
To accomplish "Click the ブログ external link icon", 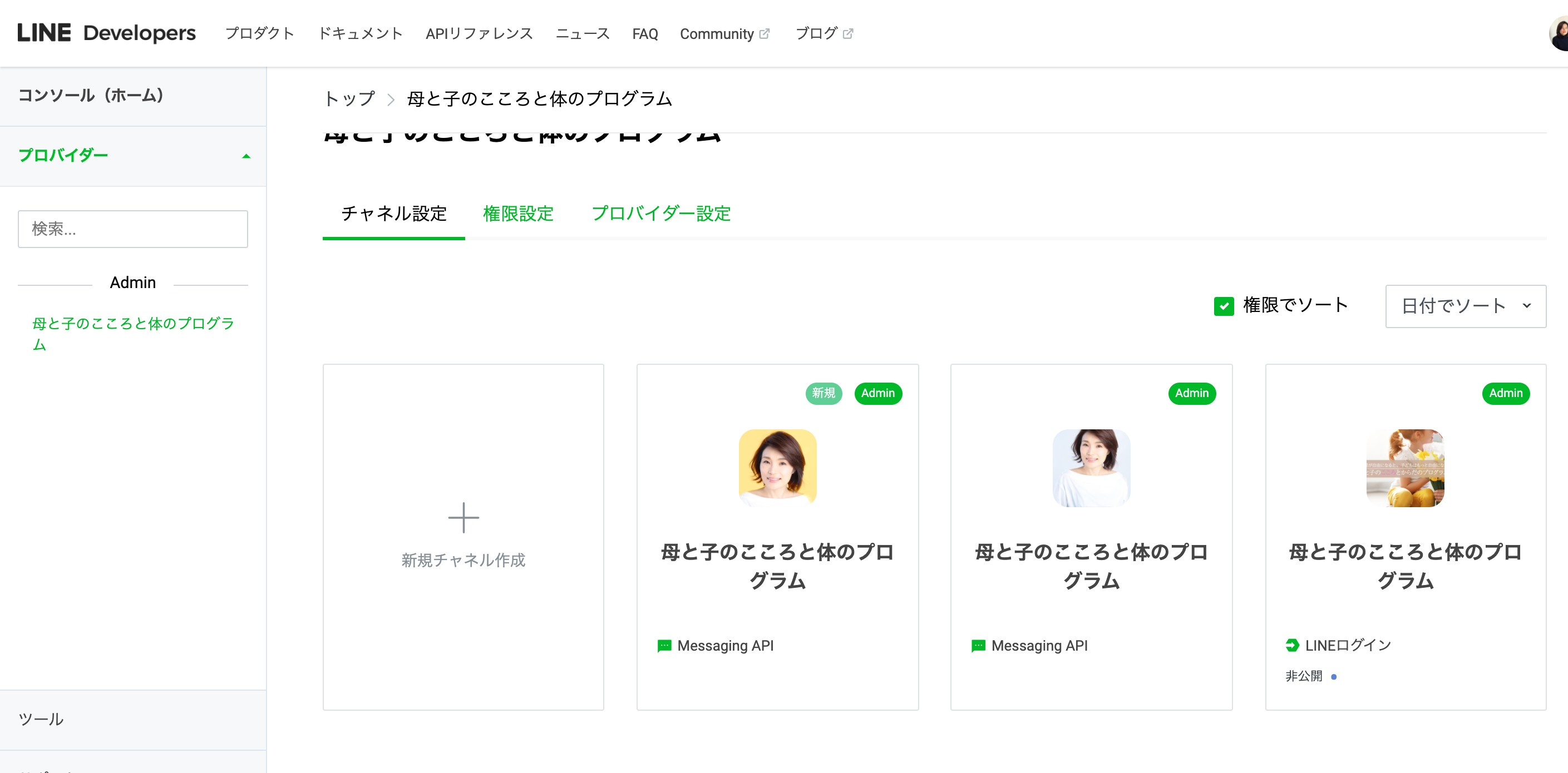I will (x=848, y=33).
